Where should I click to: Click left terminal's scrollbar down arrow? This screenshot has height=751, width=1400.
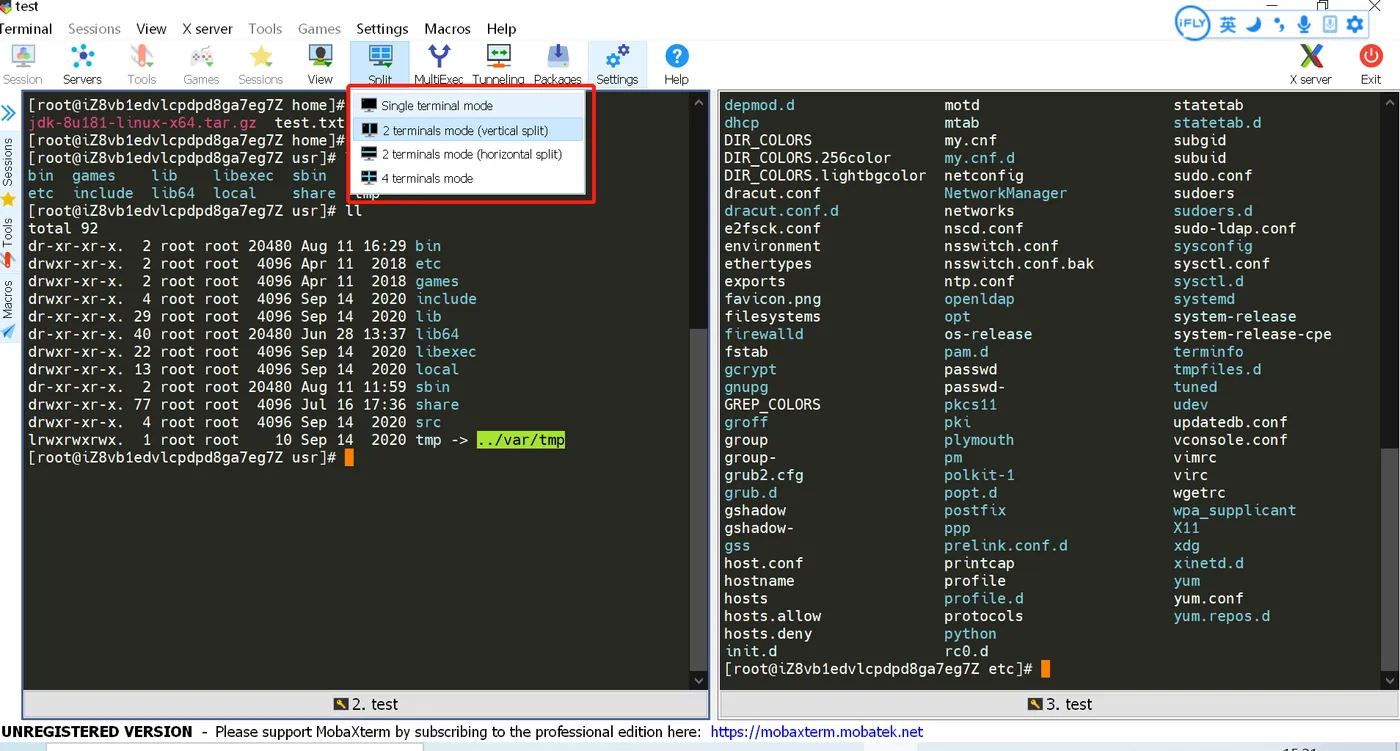[699, 681]
